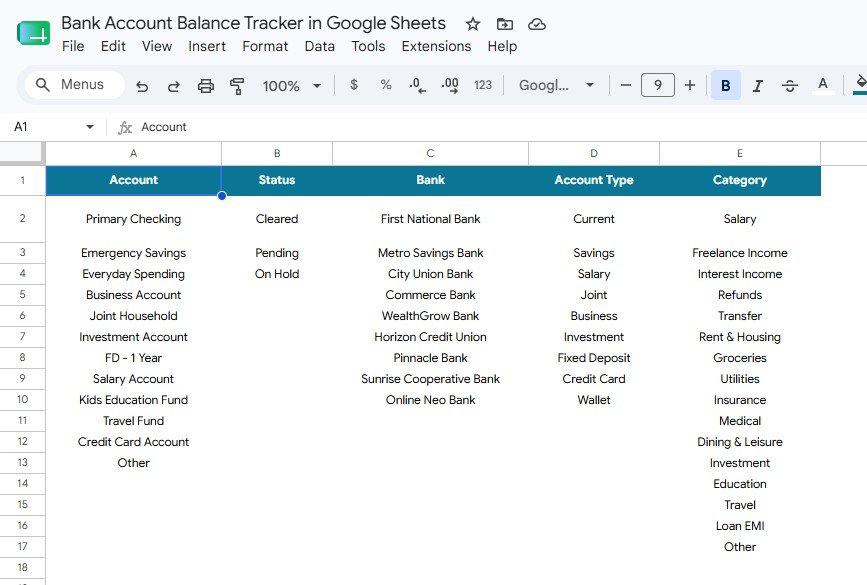Viewport: 867px width, 585px height.
Task: Select the Account header cell
Action: coord(133,180)
